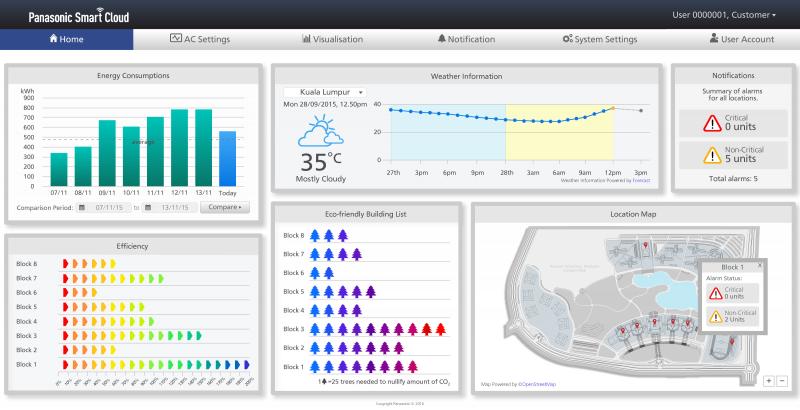Click the Non-Critical 2 Units button in Block 1 popup
This screenshot has width=800, height=410.
coord(733,317)
